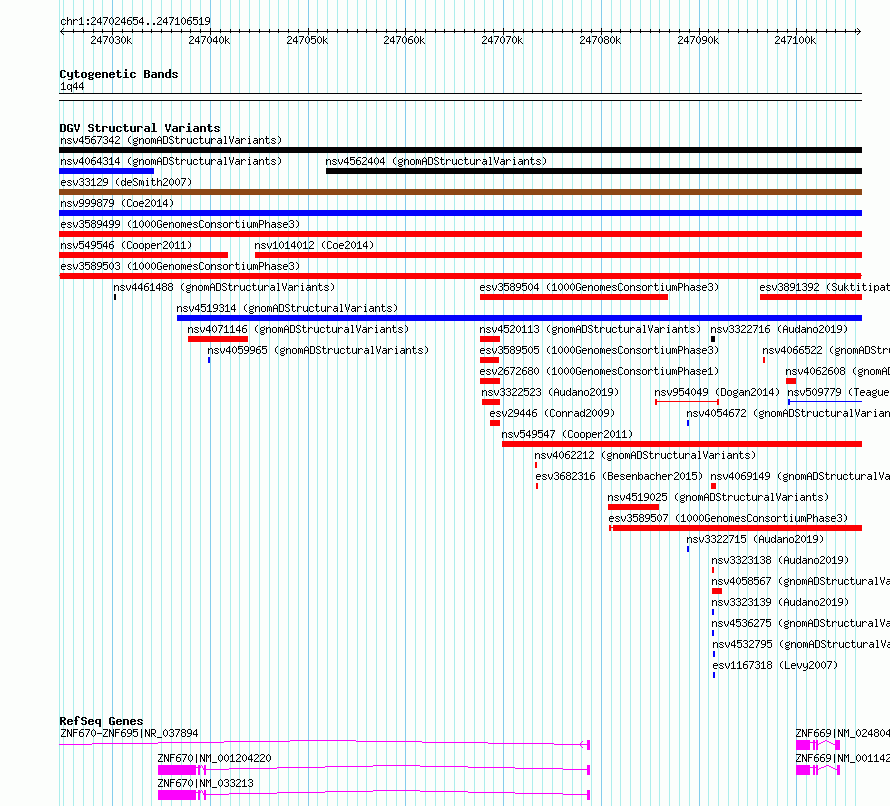Image resolution: width=890 pixels, height=806 pixels.
Task: Select the nsv4059965 small blue marker
Action: [209, 360]
